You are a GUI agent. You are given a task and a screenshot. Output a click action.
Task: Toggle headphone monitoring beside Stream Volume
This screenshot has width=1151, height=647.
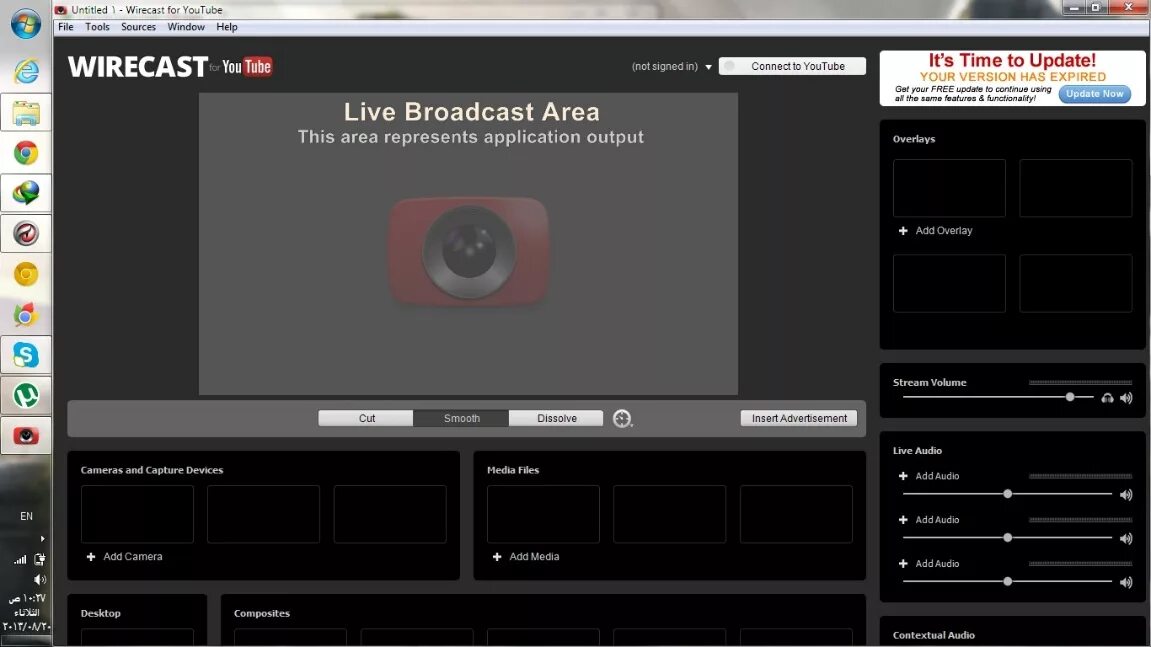click(1107, 398)
